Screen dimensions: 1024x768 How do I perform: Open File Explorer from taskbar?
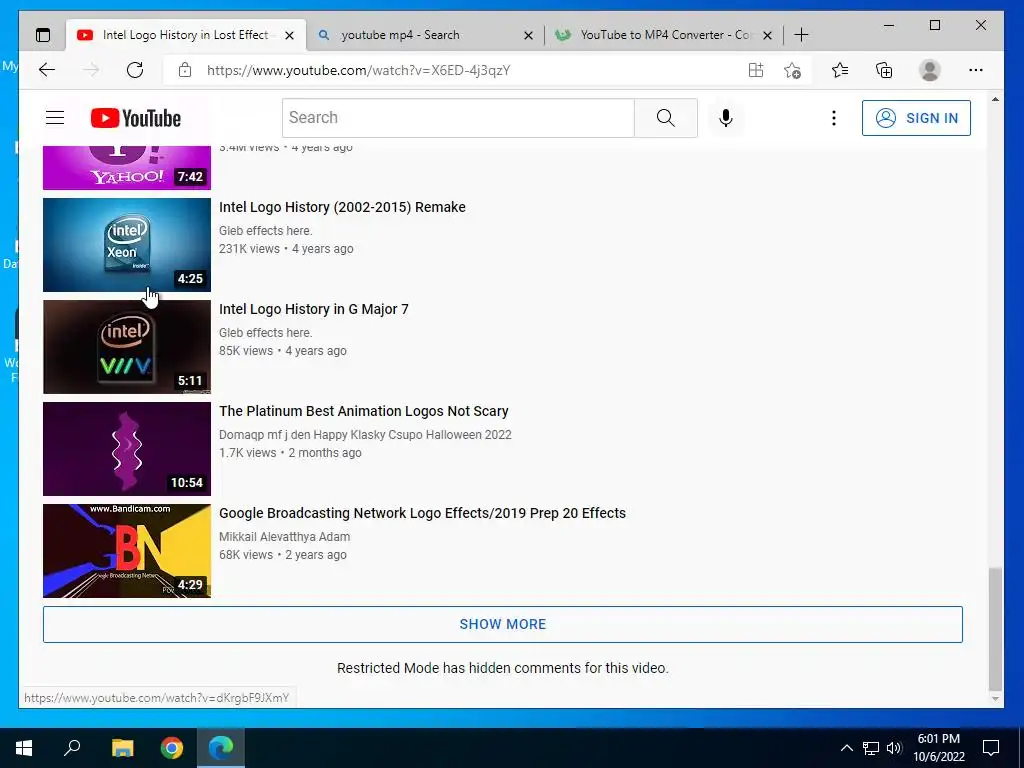pos(122,748)
